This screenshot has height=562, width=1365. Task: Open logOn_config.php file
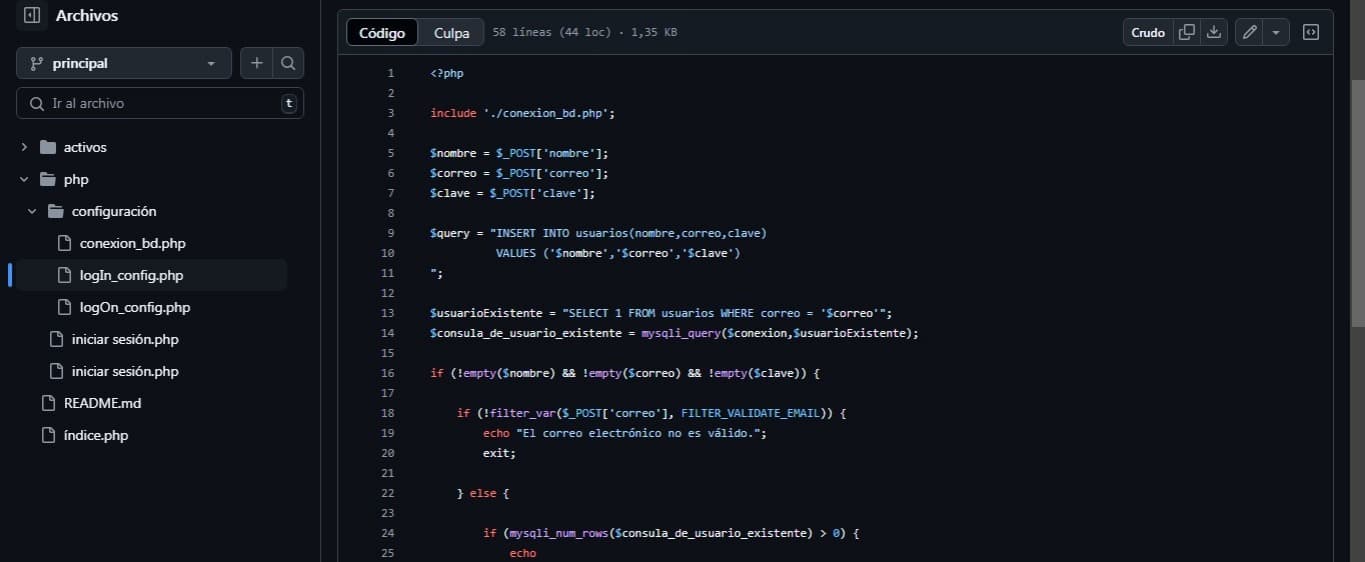pos(134,307)
